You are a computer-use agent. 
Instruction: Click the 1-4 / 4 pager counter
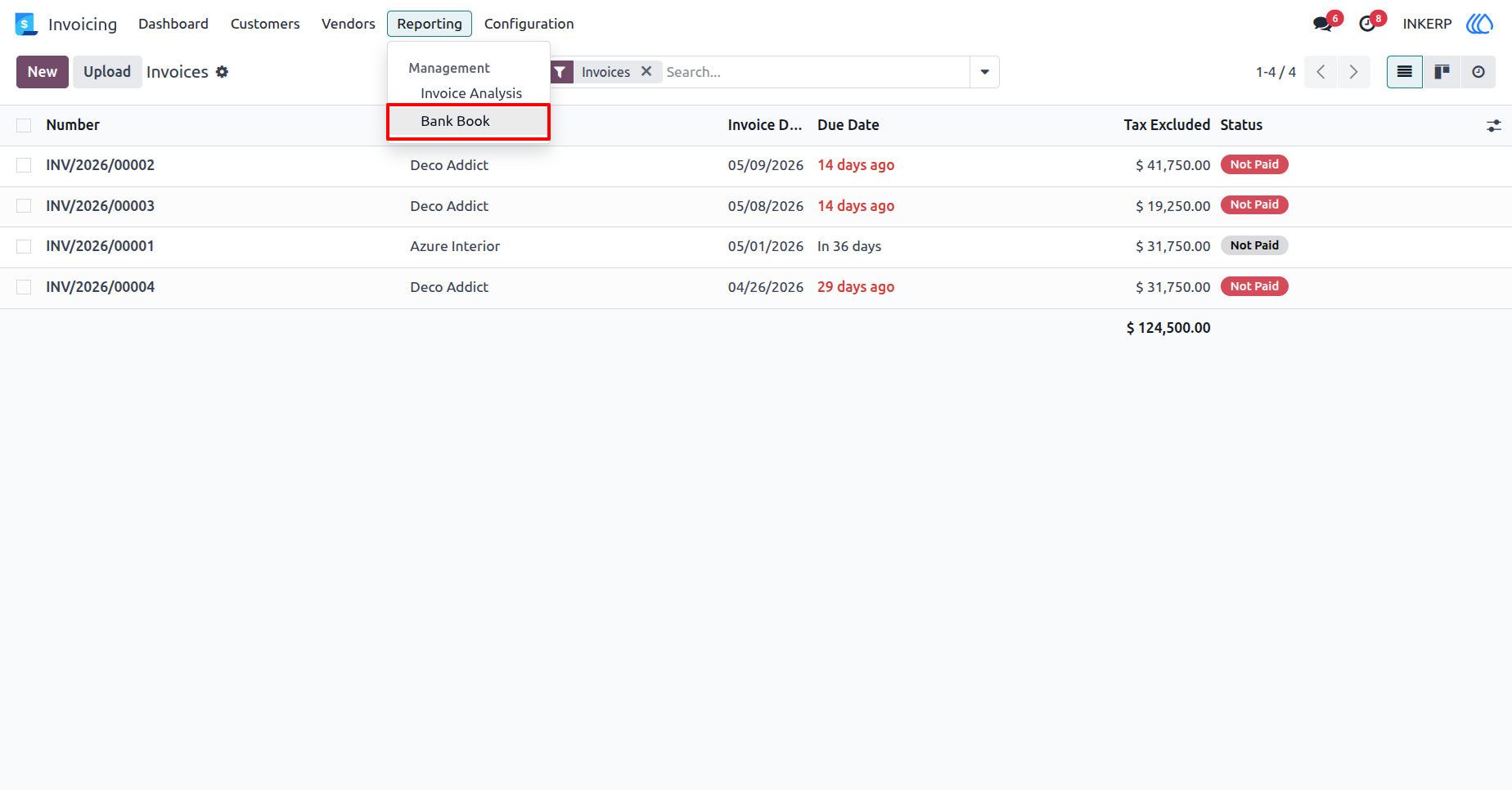coord(1276,72)
